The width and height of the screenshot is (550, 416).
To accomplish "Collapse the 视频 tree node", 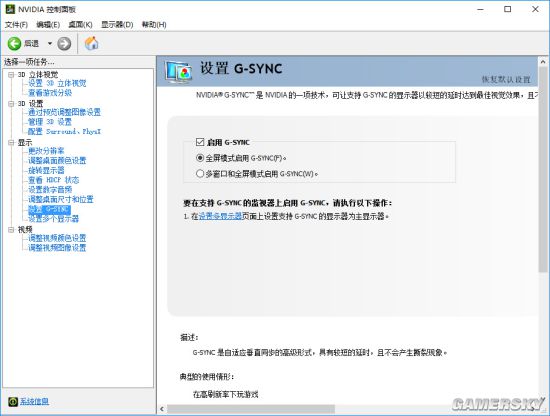I will click(x=11, y=230).
